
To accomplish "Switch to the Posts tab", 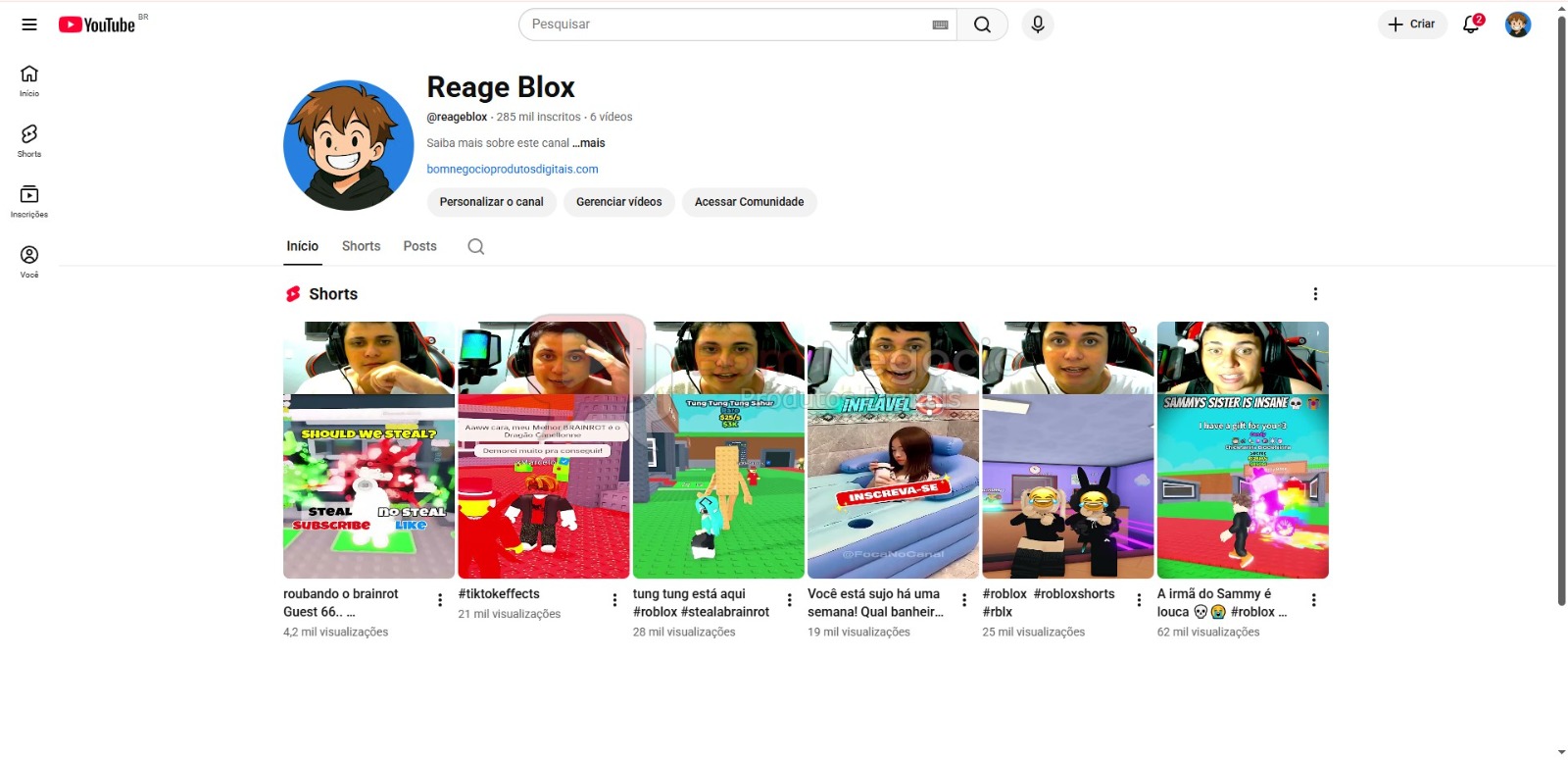I will (x=419, y=246).
